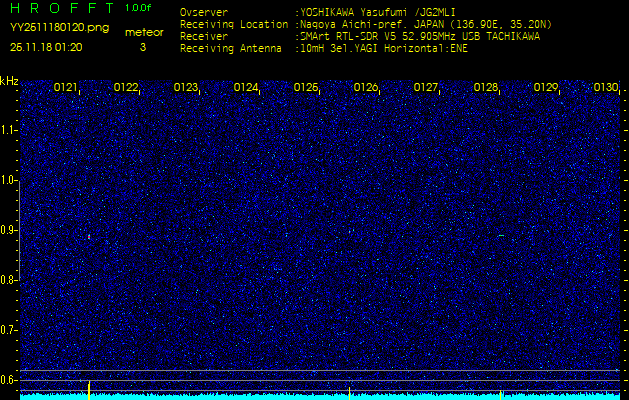This screenshot has width=629, height=400.
Task: Click the 0.6 kHz axis label
Action: tap(9, 380)
